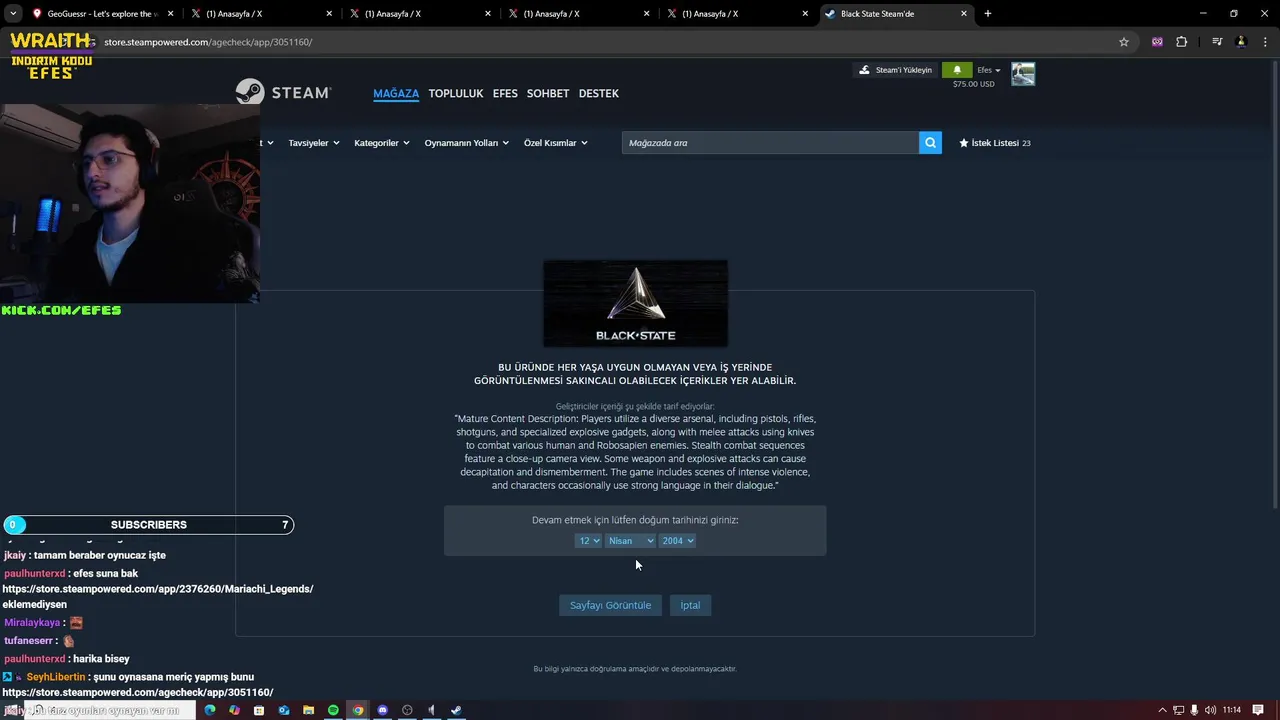
Task: Open OBS Studio from the taskbar
Action: click(x=407, y=710)
